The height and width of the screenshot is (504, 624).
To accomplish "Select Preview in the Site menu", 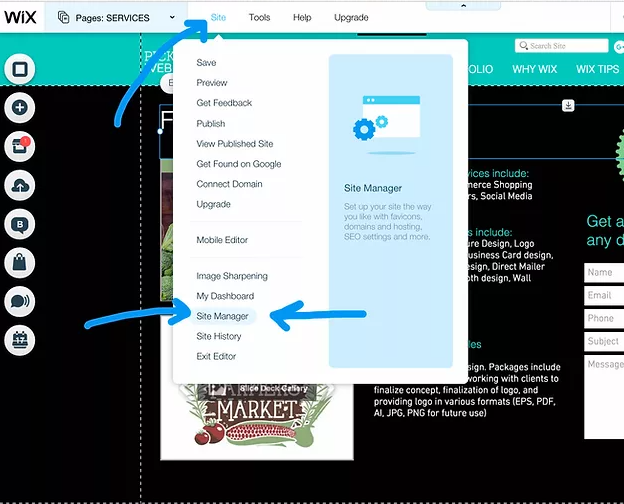I will (x=212, y=83).
